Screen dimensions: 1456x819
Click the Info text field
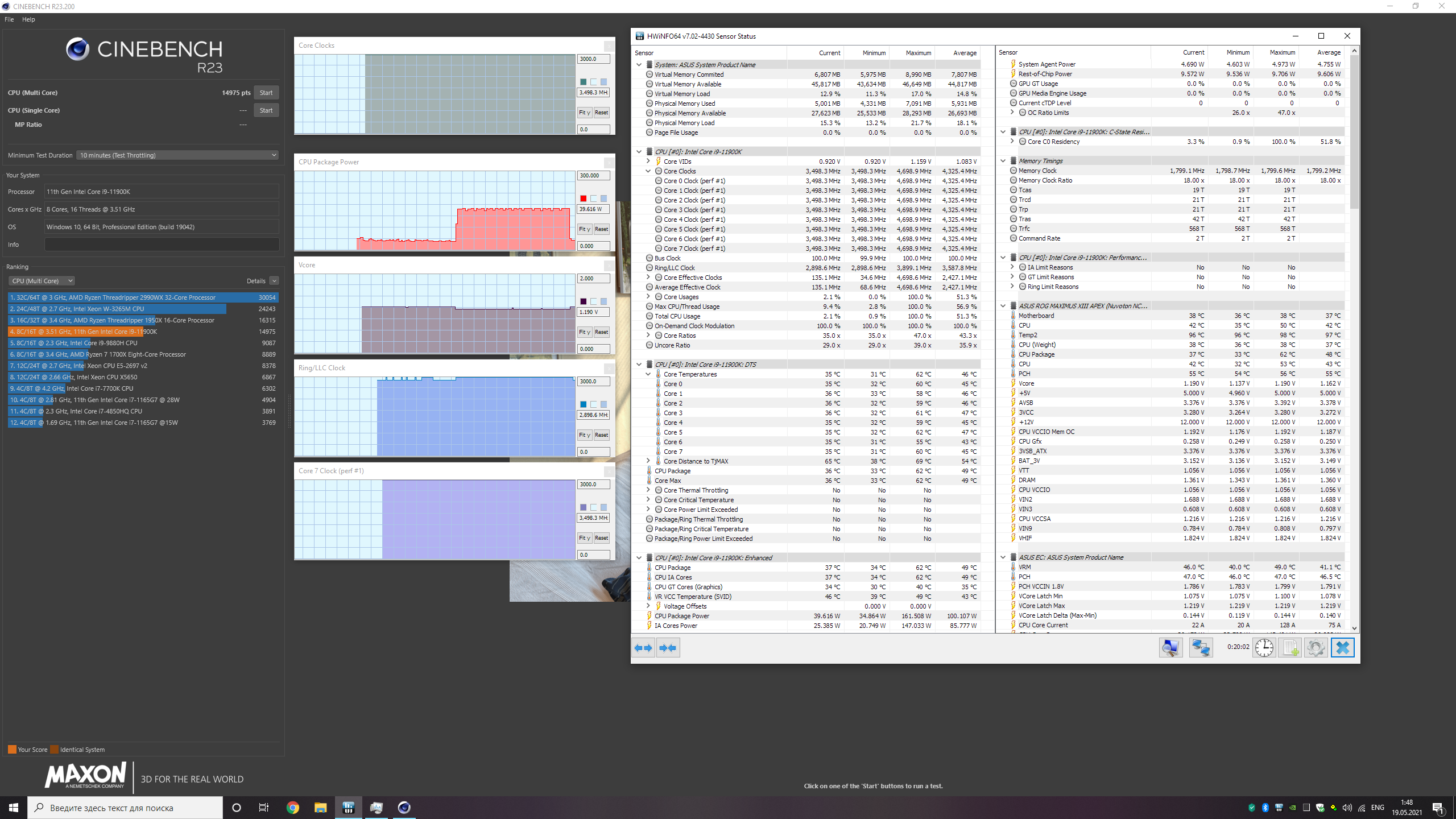click(162, 245)
